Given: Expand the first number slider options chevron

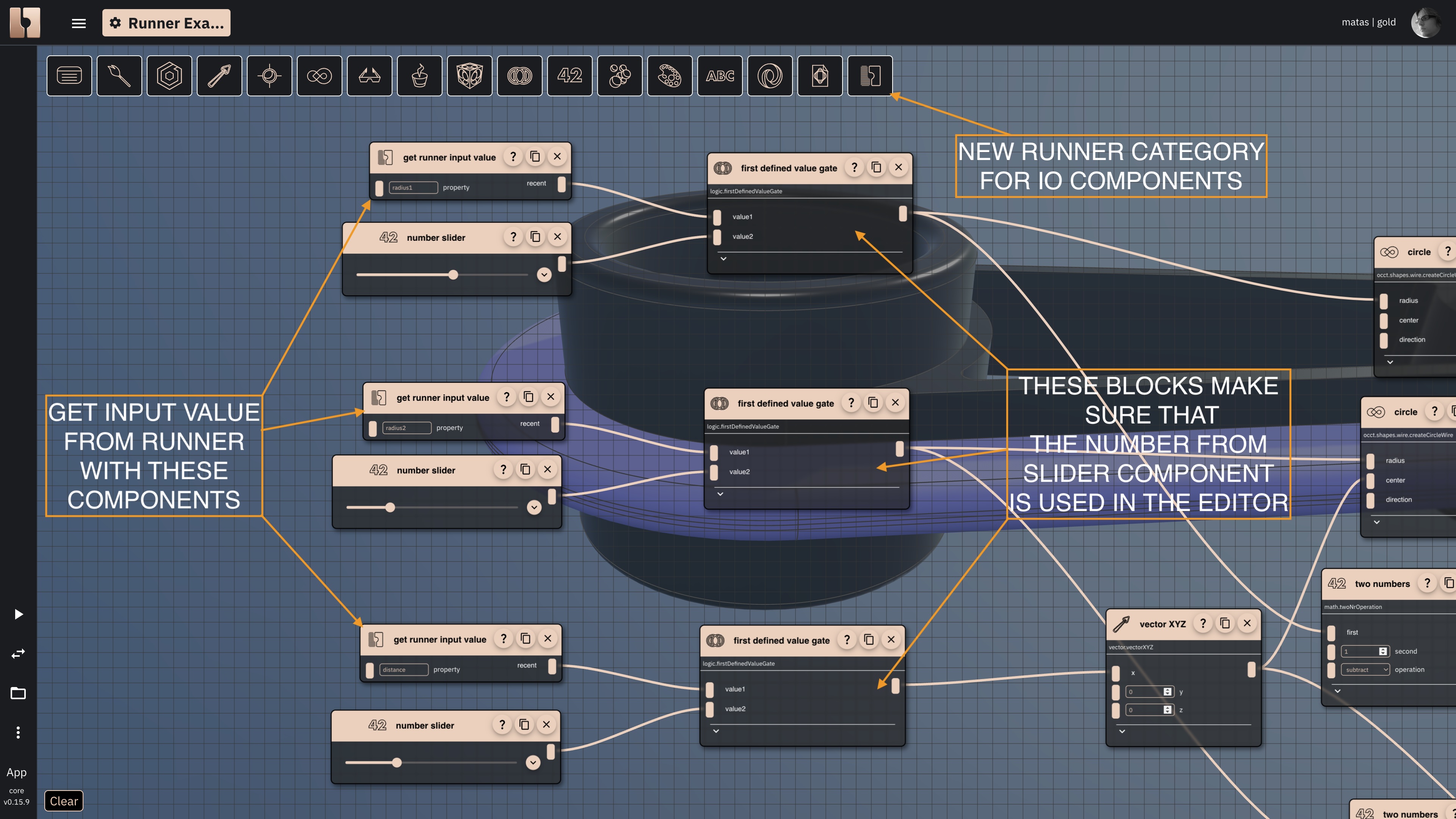Looking at the screenshot, I should tap(544, 275).
